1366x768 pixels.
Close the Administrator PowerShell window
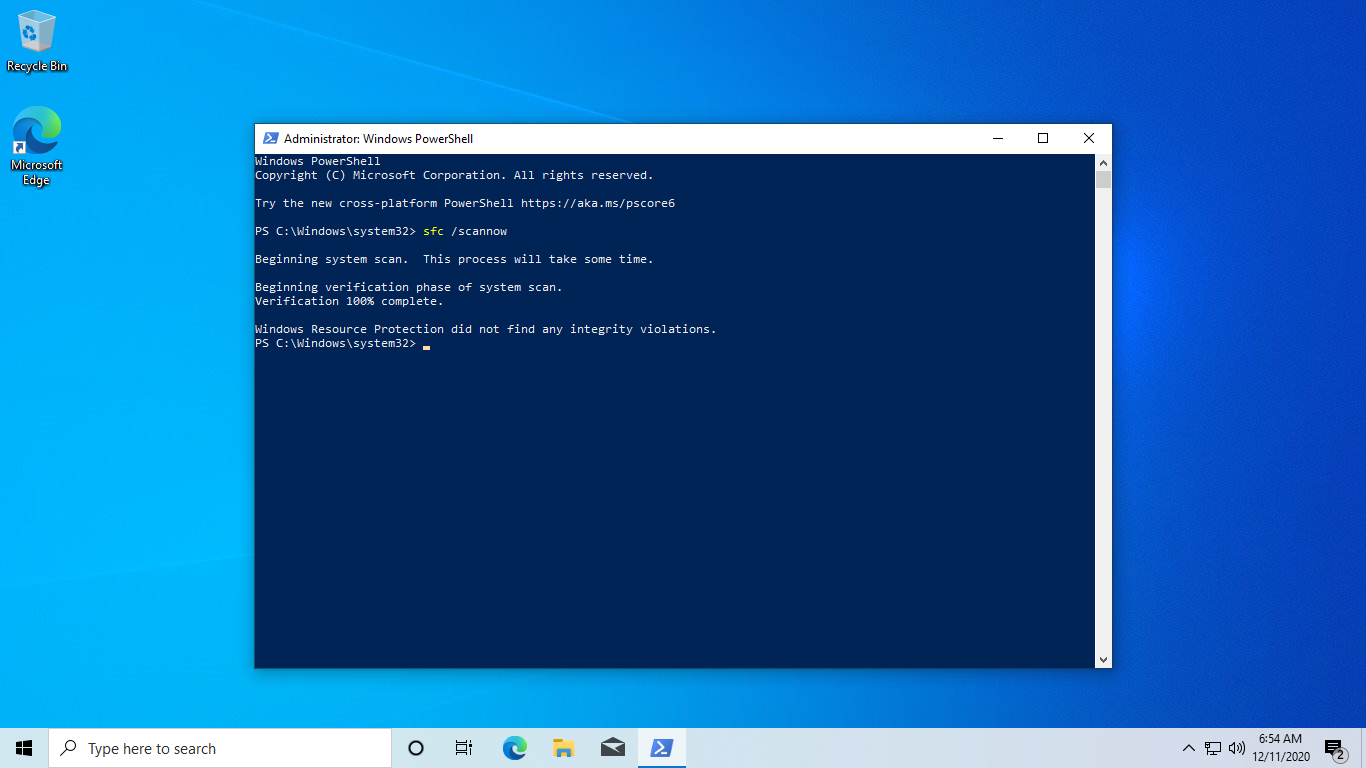1089,139
